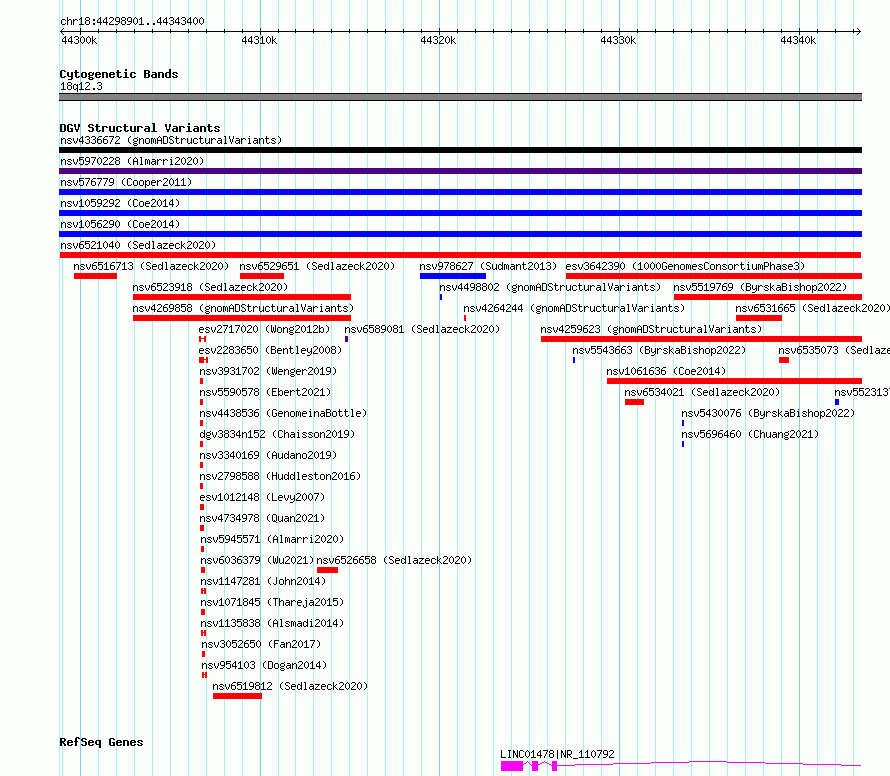
Task: Open nsv5590578 (Ebert2021) label
Action: [265, 392]
